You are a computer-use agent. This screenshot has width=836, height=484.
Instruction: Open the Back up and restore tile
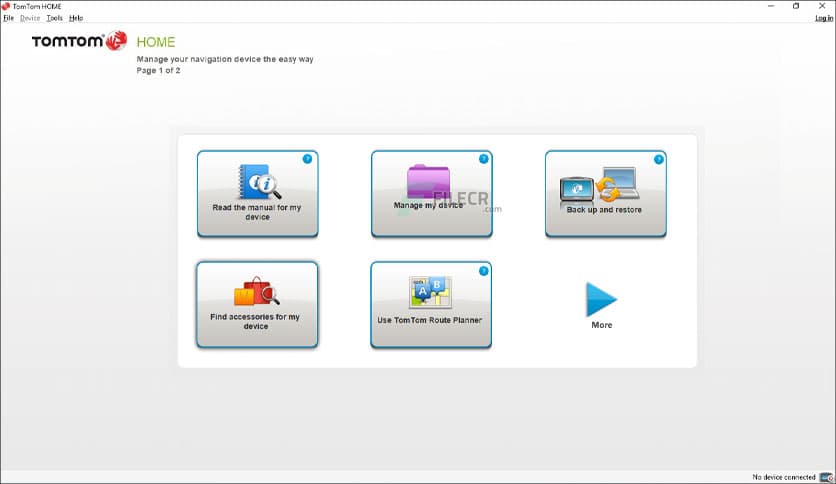tap(606, 193)
